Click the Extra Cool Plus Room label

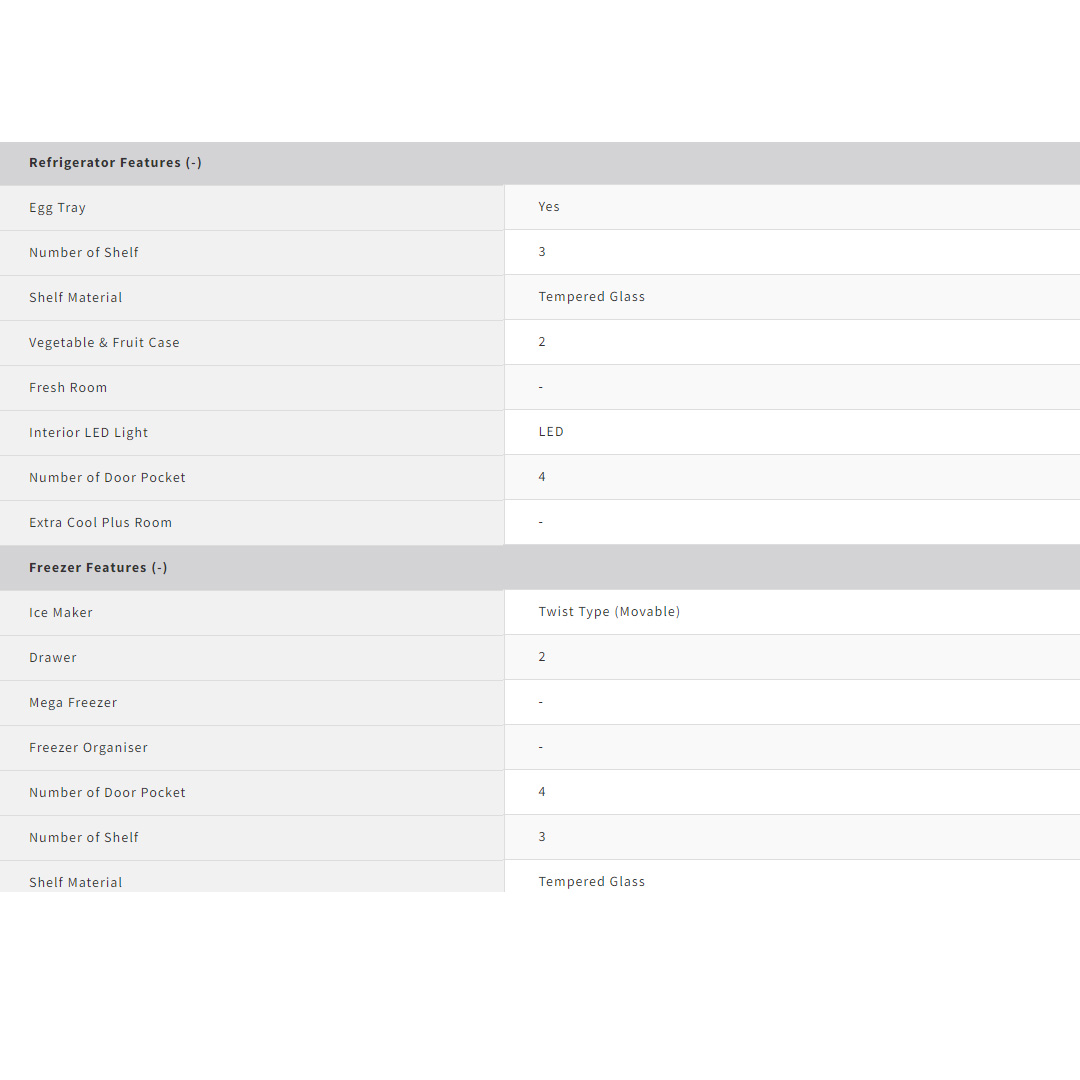click(100, 523)
